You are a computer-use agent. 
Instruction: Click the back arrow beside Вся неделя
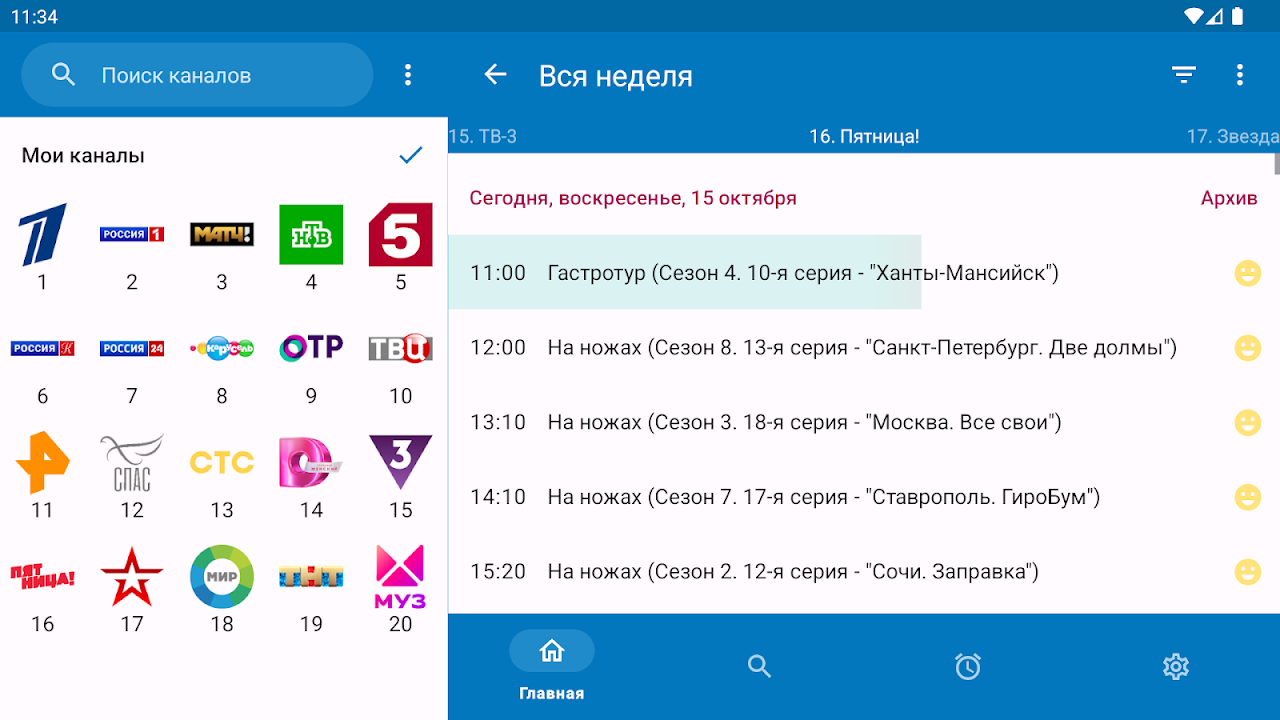click(495, 74)
